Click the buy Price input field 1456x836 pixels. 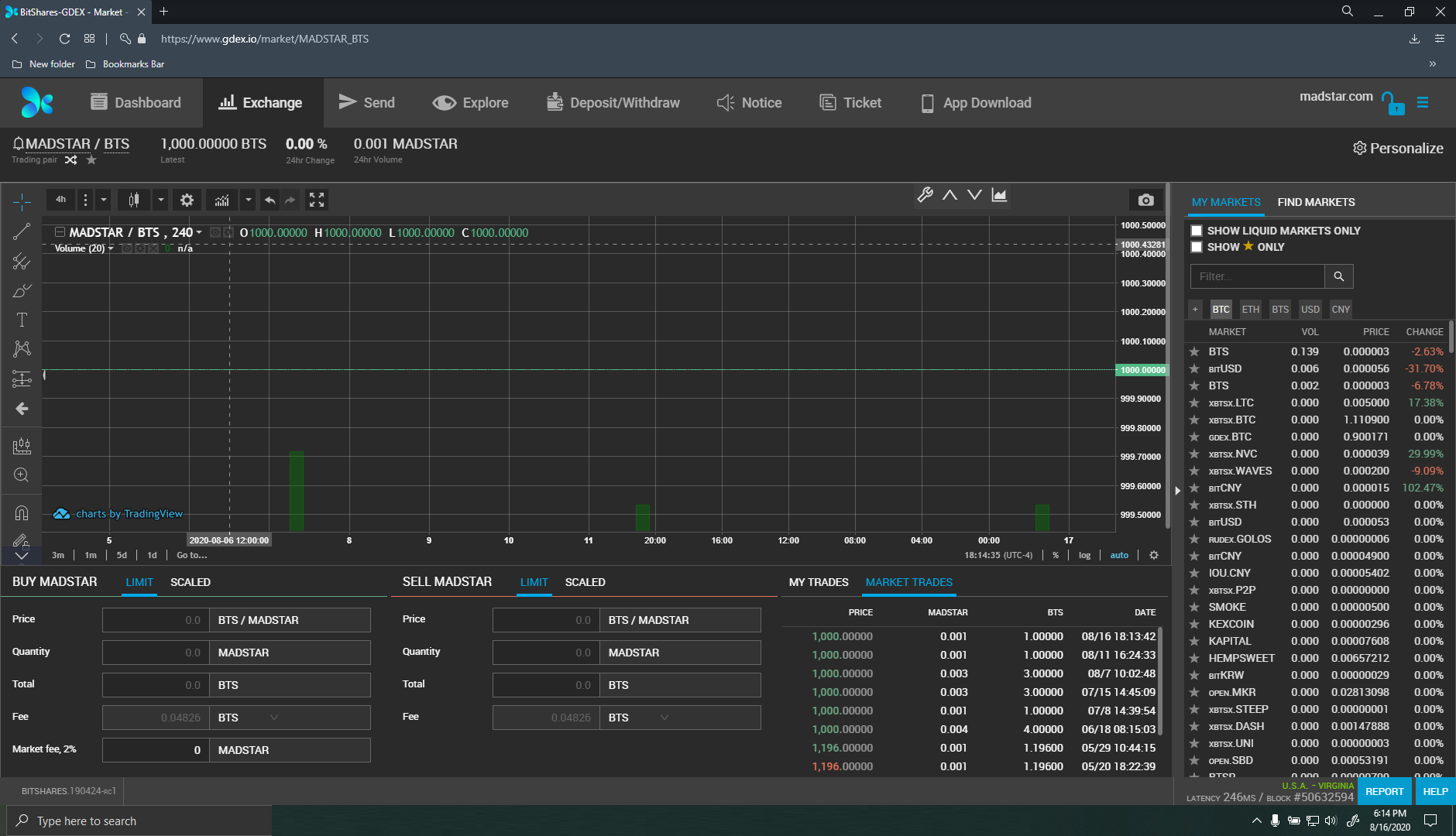[156, 620]
